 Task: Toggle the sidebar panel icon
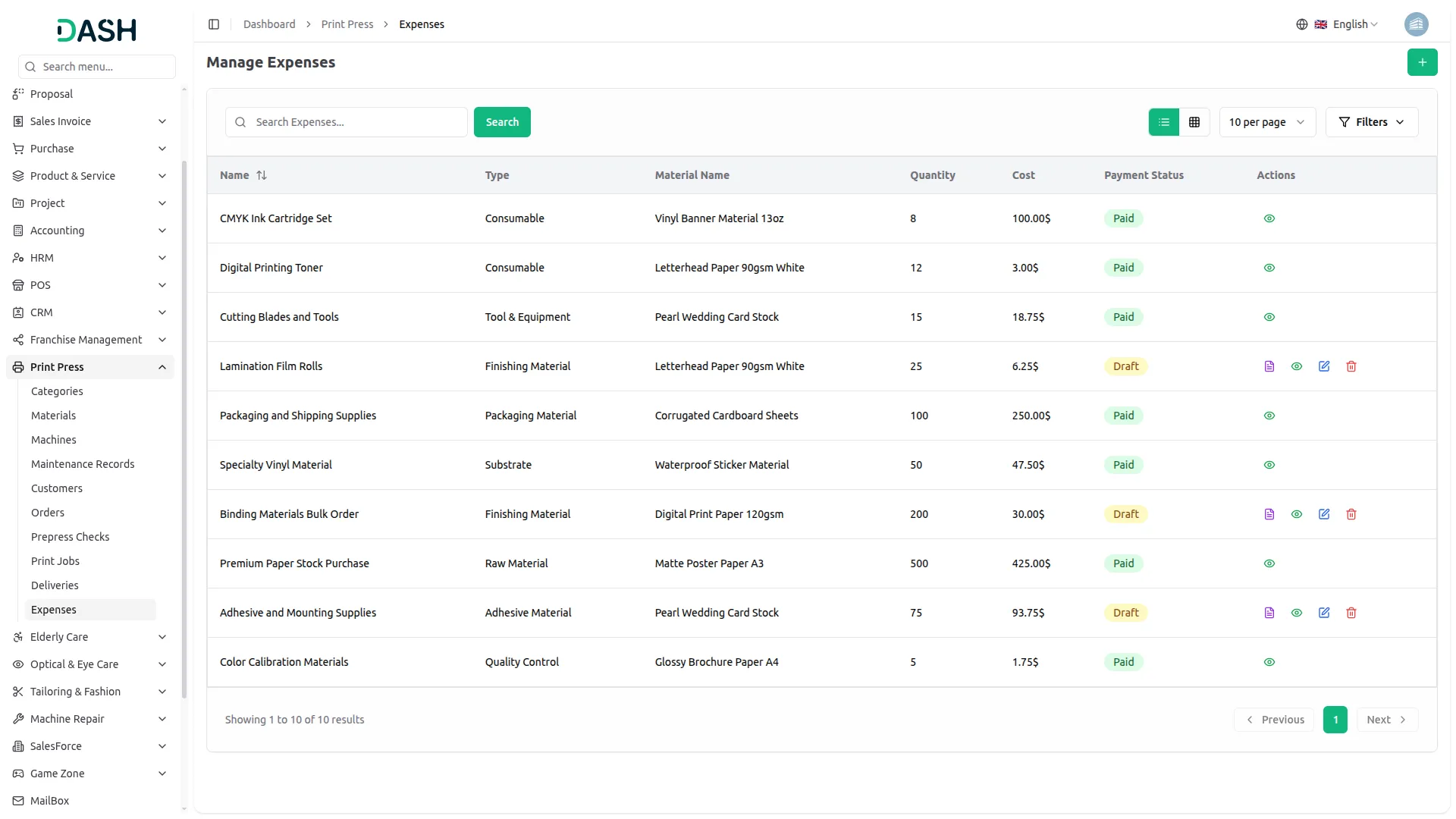point(214,24)
